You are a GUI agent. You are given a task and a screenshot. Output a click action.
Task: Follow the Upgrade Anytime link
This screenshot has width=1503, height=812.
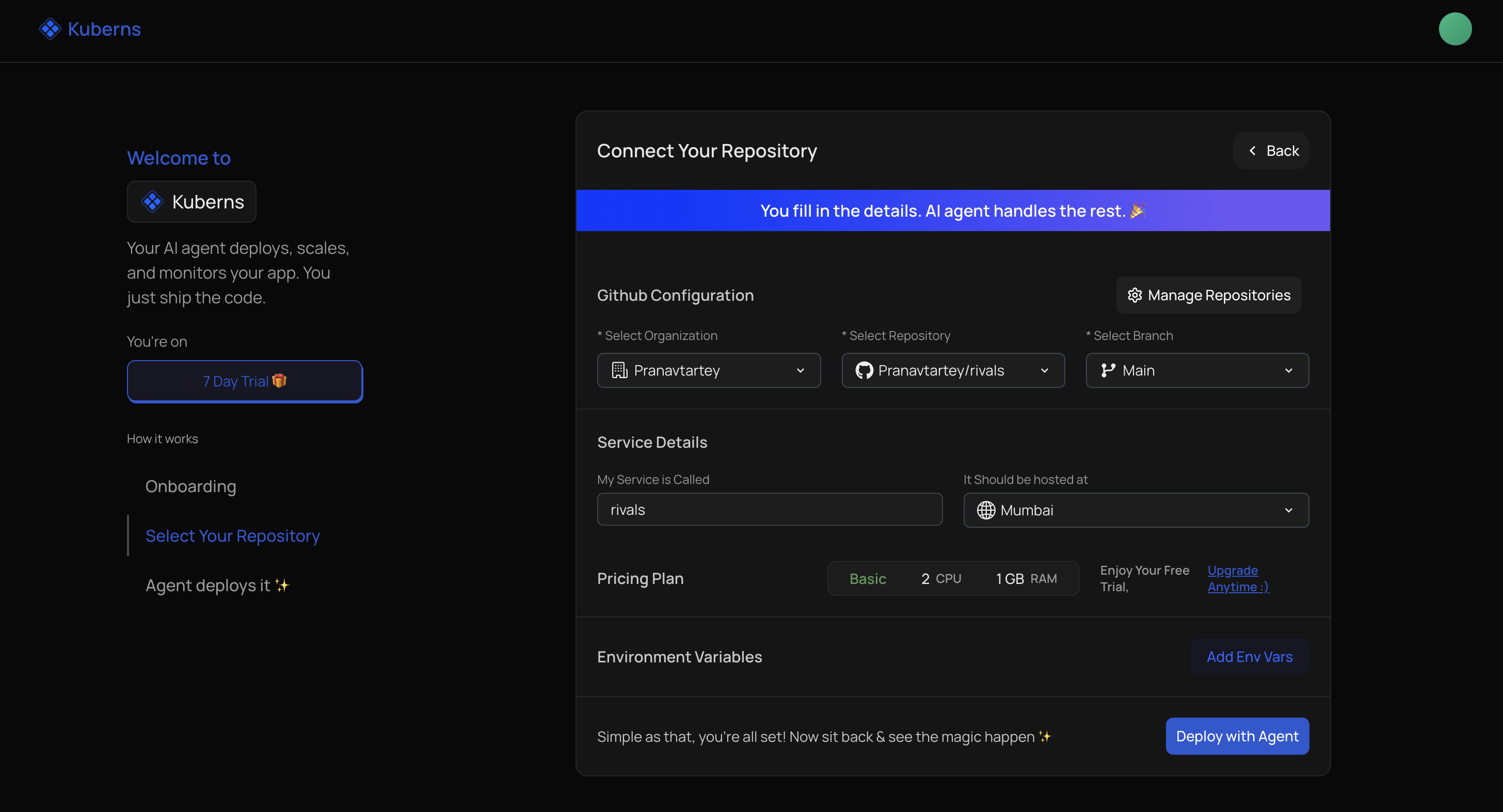(1238, 579)
